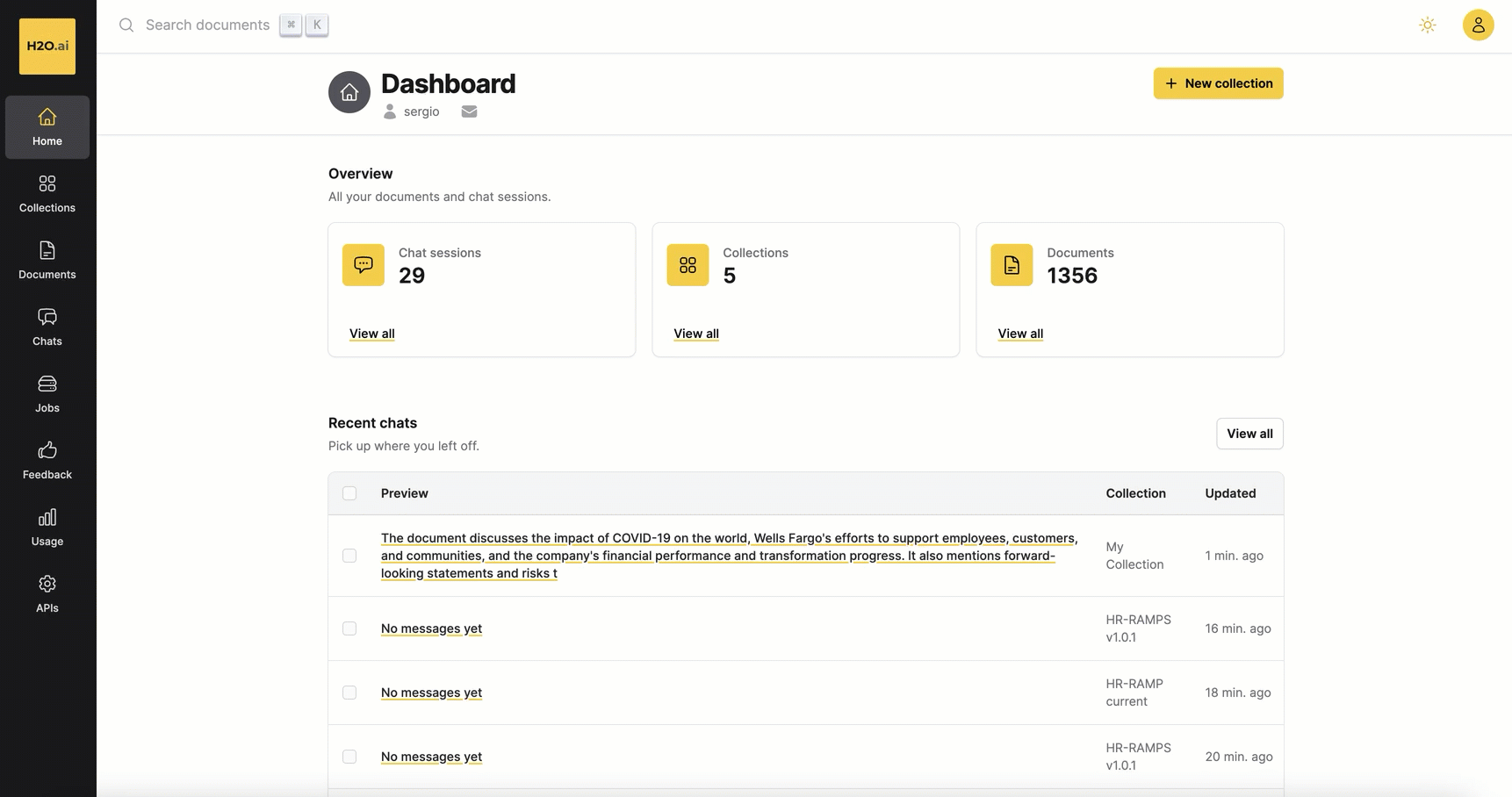This screenshot has width=1512, height=797.
Task: Toggle the light/dark theme sun icon
Action: (x=1428, y=25)
